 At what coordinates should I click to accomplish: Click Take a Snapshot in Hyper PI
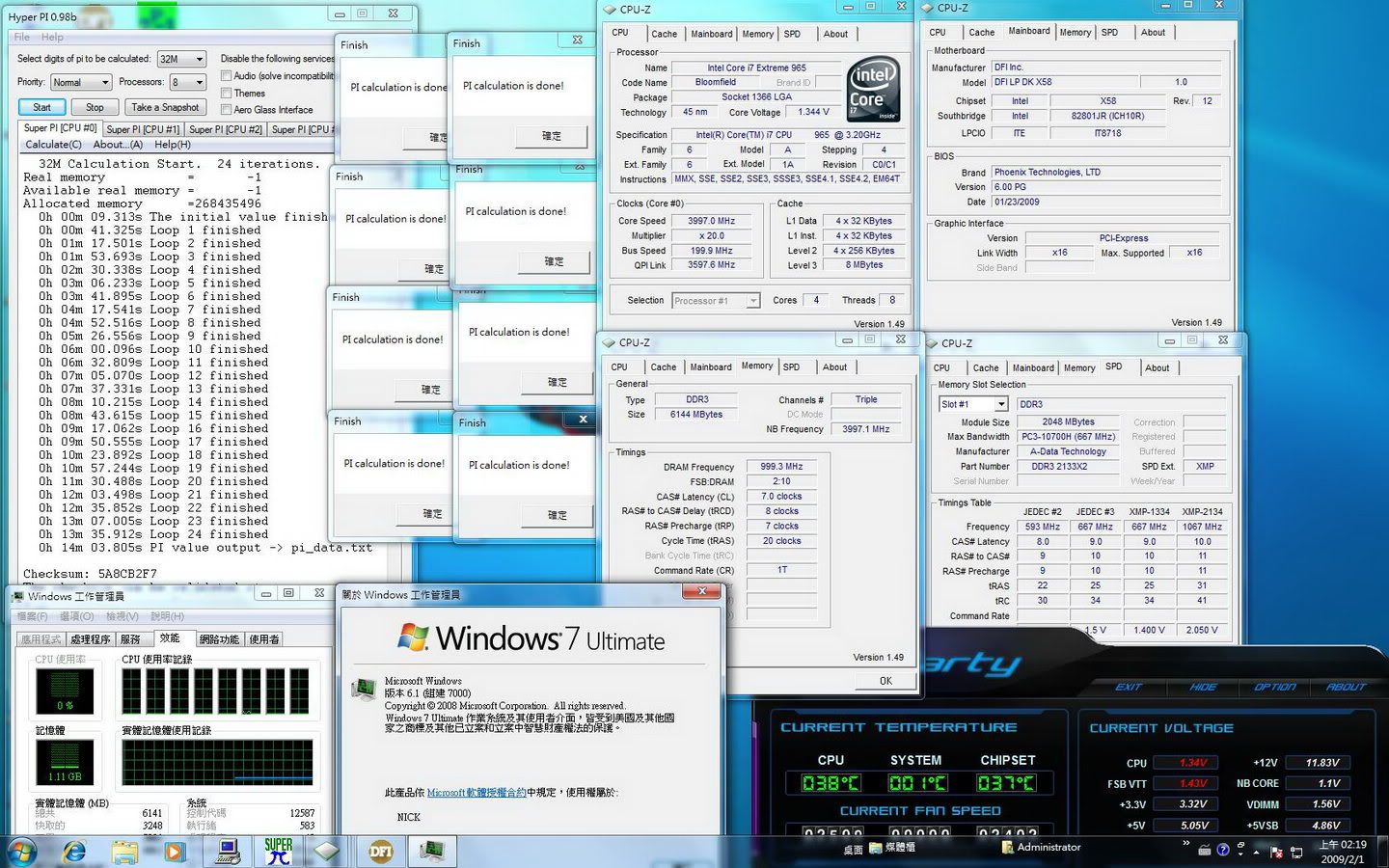click(x=165, y=107)
